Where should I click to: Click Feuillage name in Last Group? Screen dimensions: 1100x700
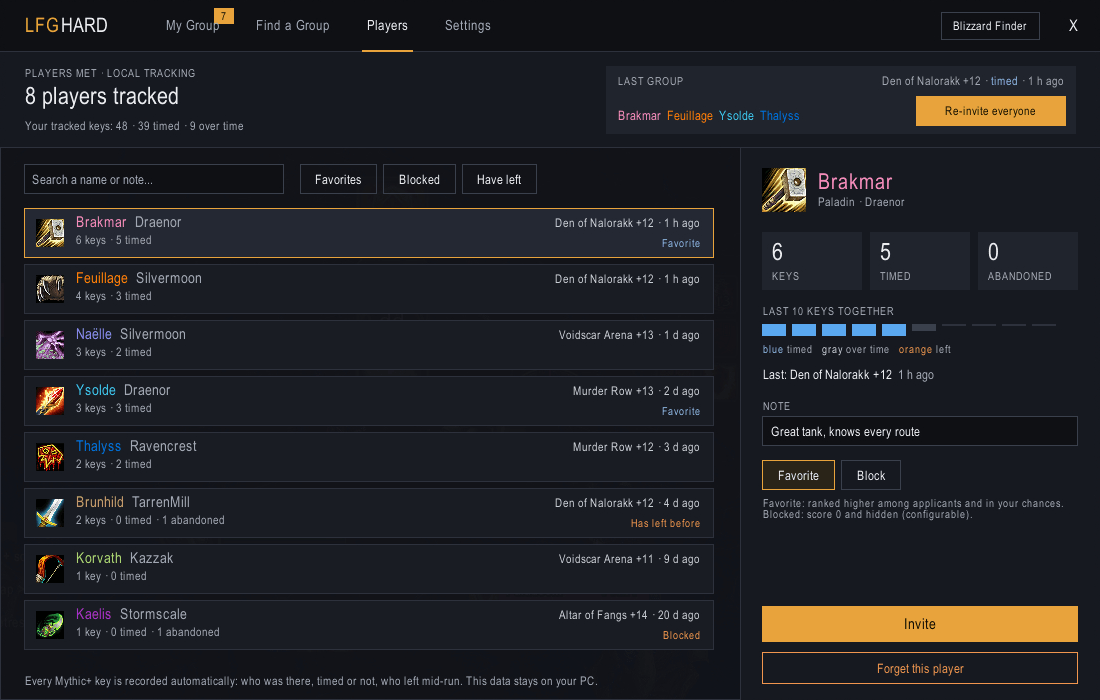(x=690, y=116)
